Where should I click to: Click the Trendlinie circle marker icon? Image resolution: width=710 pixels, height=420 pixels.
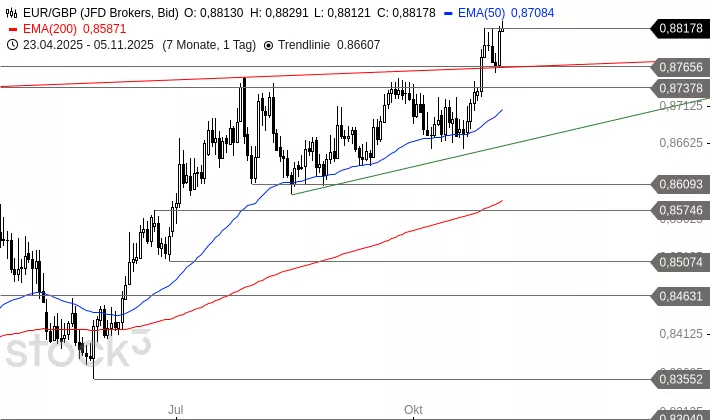point(267,45)
